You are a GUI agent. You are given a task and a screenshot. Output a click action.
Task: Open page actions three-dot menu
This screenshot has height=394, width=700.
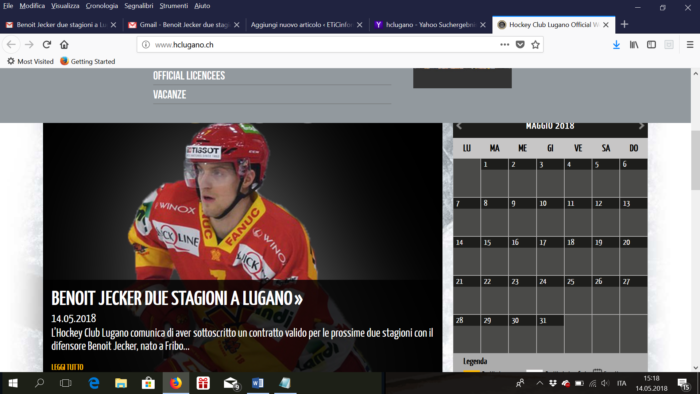tap(504, 45)
